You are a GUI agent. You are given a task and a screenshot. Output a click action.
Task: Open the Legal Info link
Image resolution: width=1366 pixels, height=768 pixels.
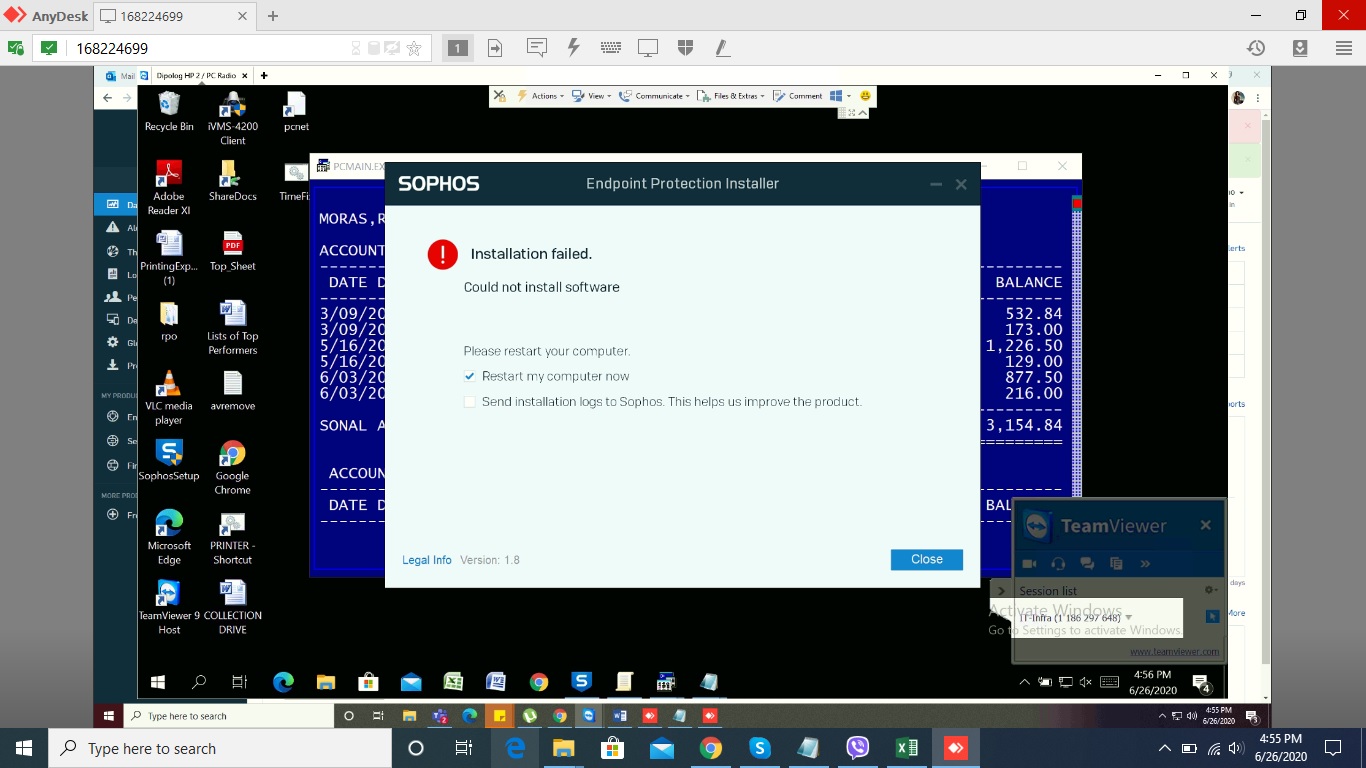(x=427, y=560)
